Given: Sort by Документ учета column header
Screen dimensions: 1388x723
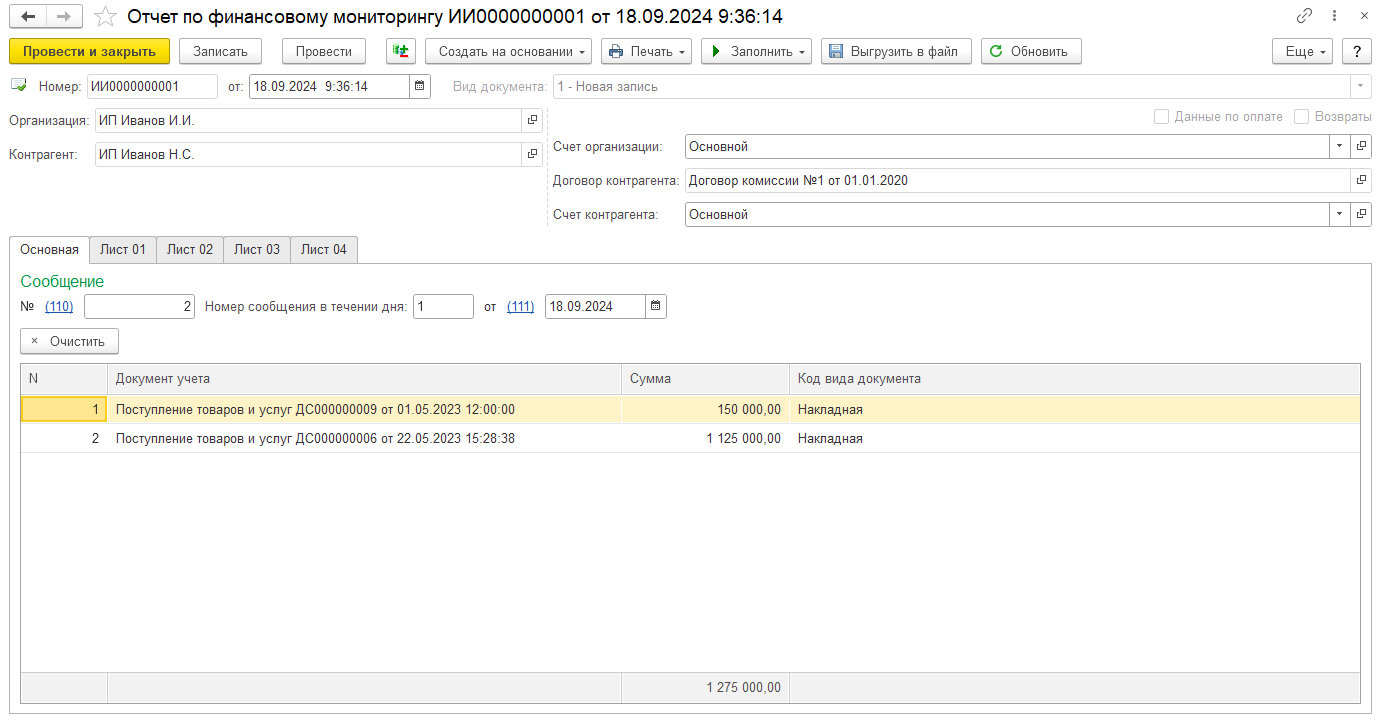Looking at the screenshot, I should (364, 379).
